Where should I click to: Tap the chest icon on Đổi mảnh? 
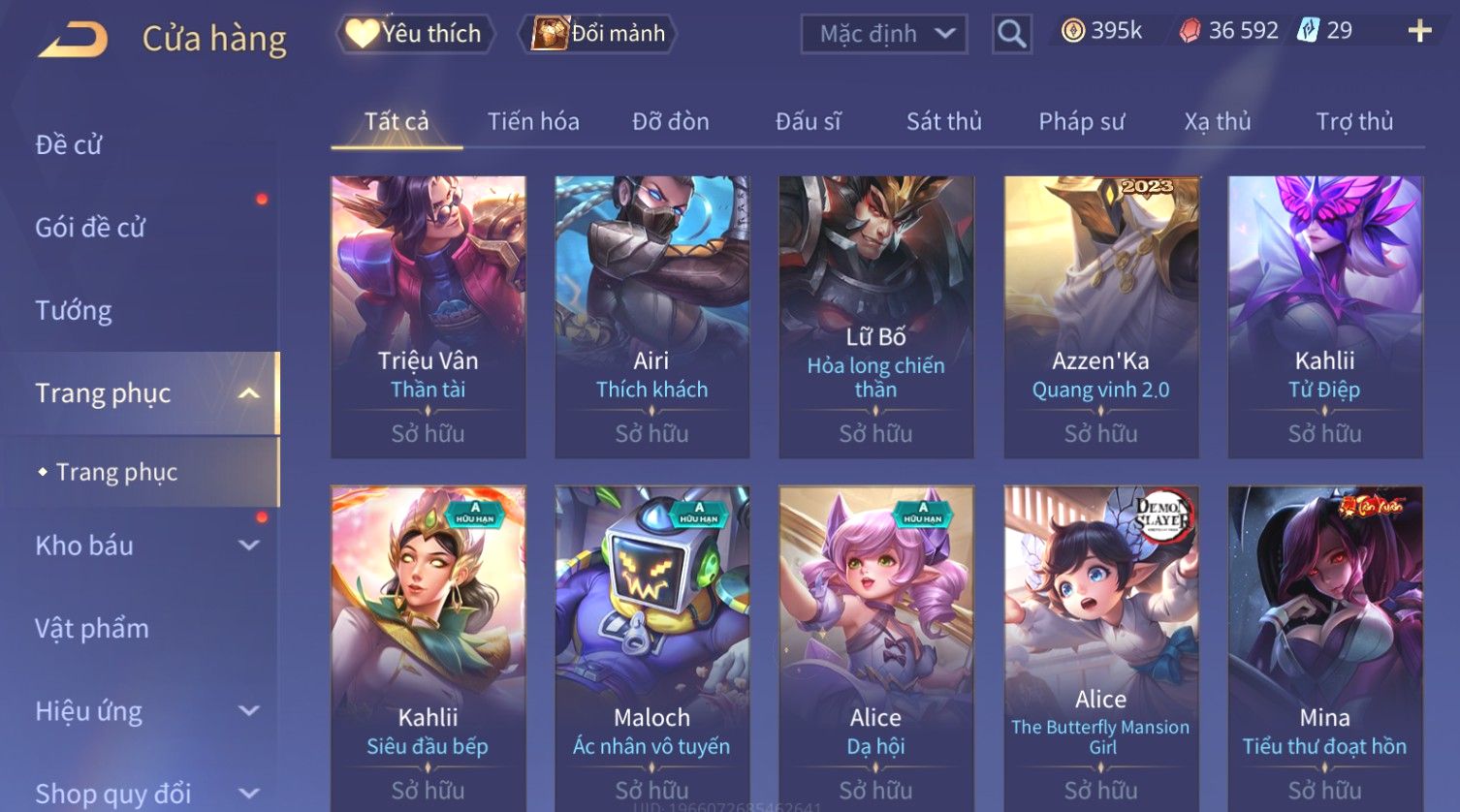(x=550, y=33)
